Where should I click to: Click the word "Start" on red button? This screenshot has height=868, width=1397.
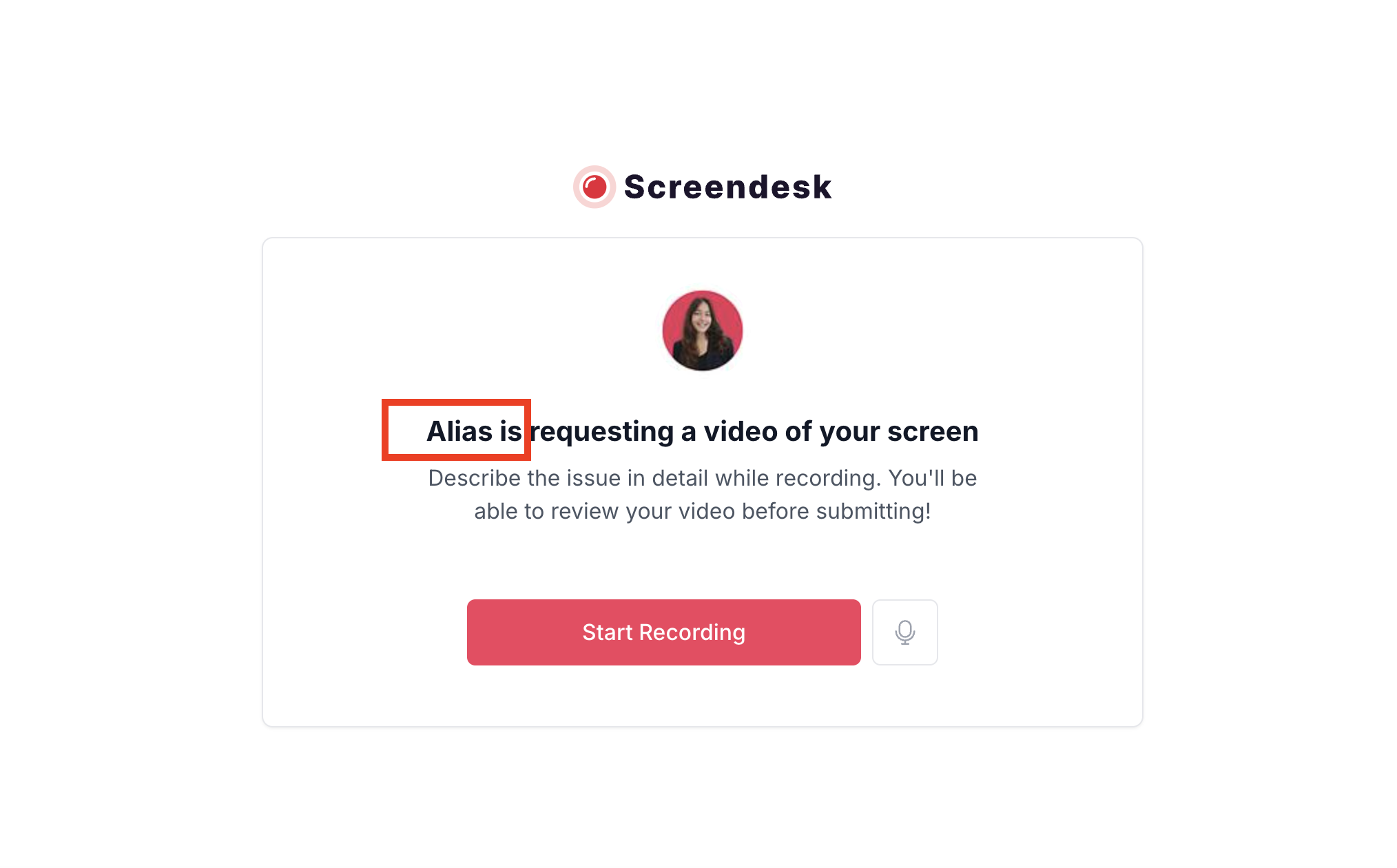608,632
